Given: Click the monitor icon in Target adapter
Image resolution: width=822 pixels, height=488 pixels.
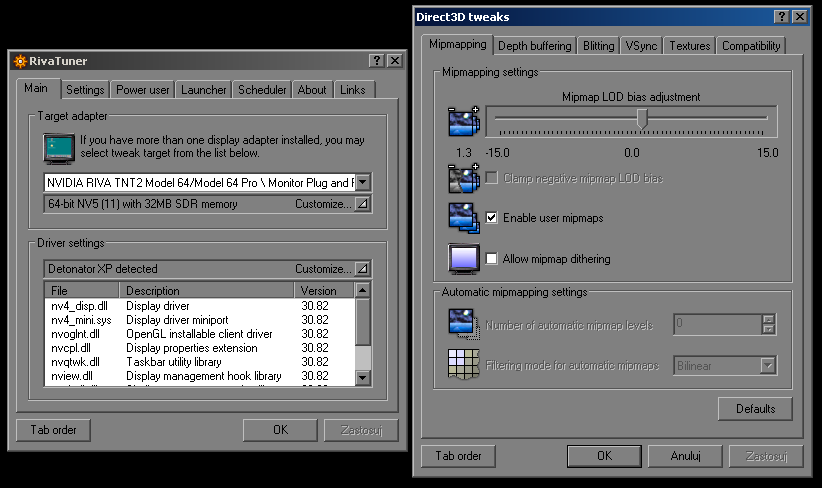Looking at the screenshot, I should [x=60, y=147].
